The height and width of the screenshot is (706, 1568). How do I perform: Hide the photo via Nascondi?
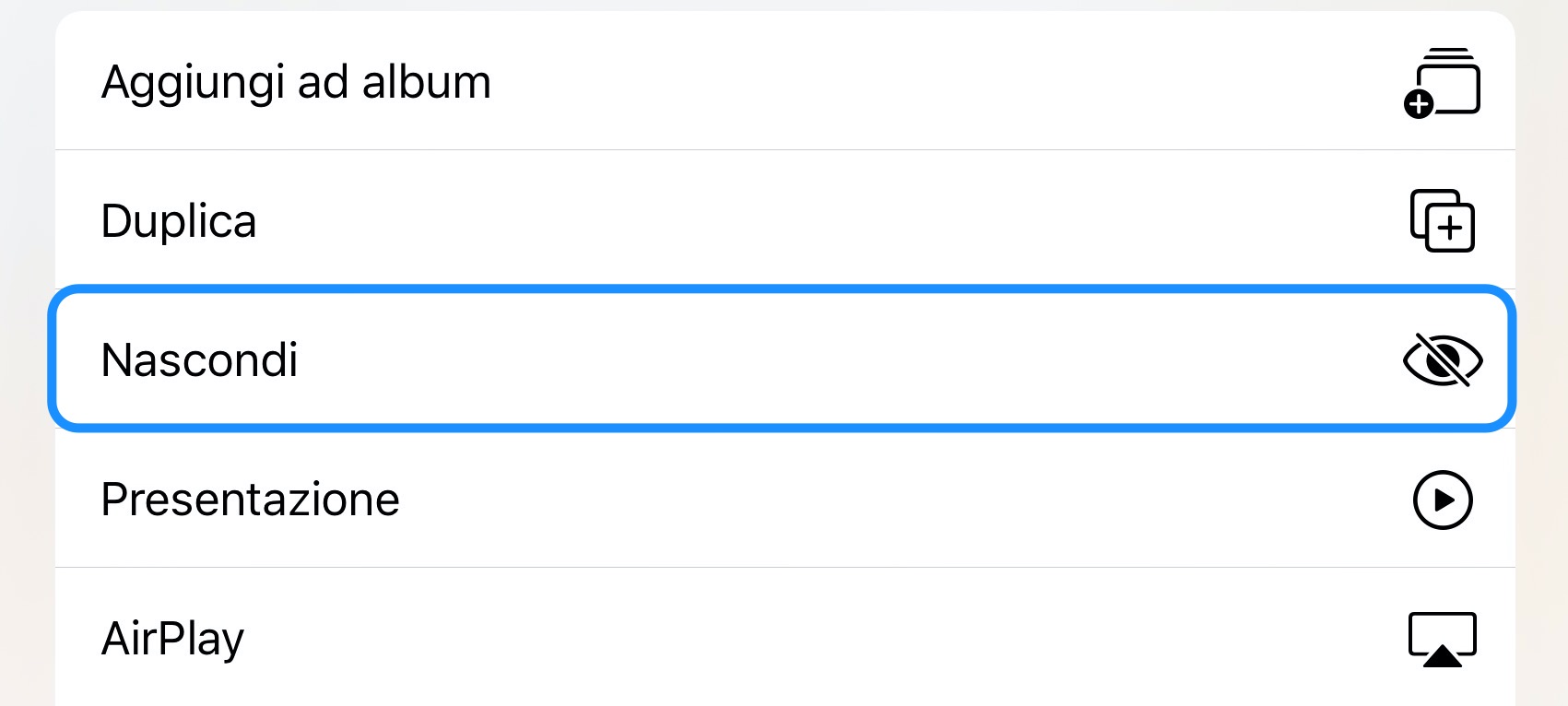pyautogui.click(x=782, y=359)
